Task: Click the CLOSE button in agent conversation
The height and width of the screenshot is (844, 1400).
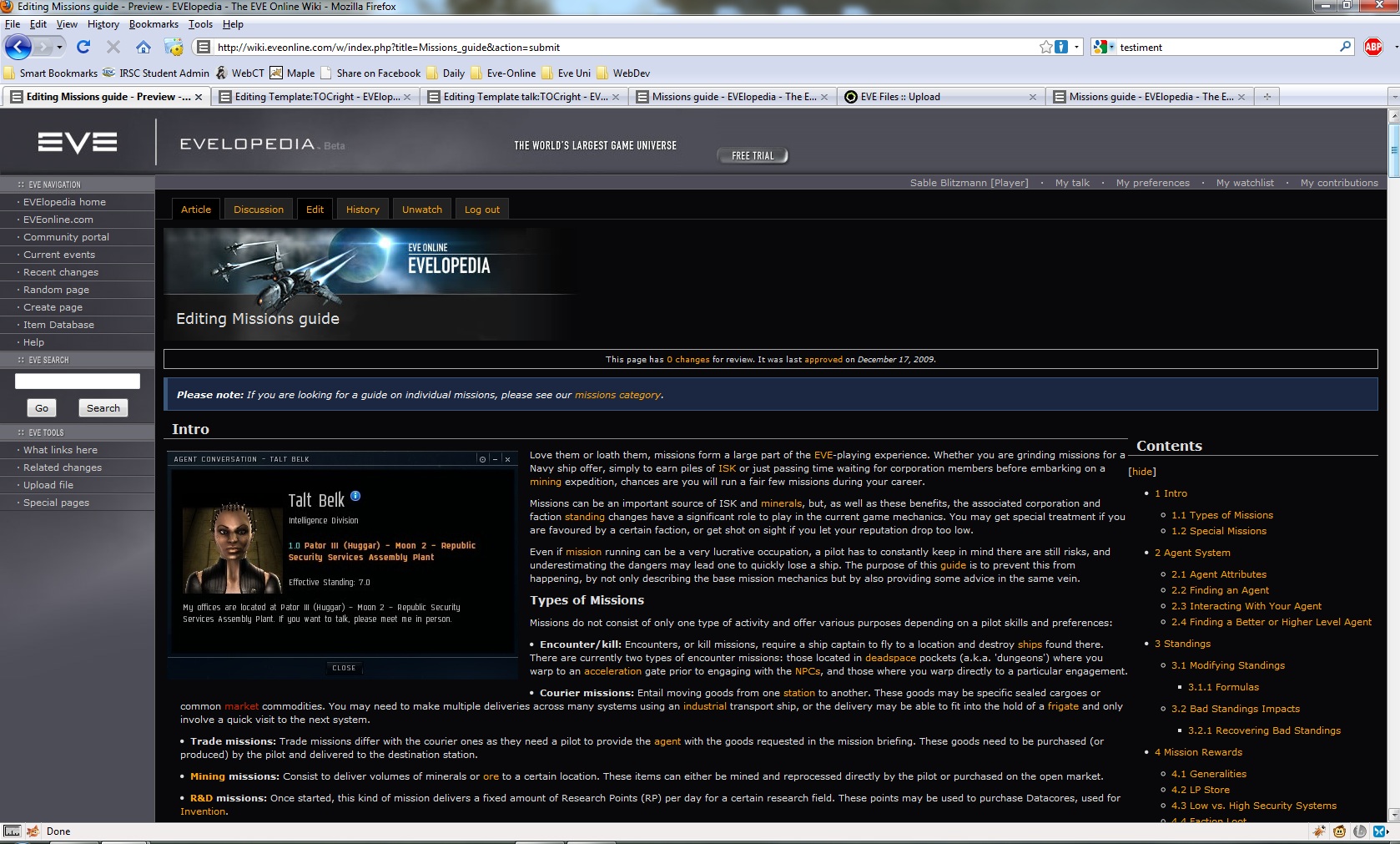Action: point(344,668)
